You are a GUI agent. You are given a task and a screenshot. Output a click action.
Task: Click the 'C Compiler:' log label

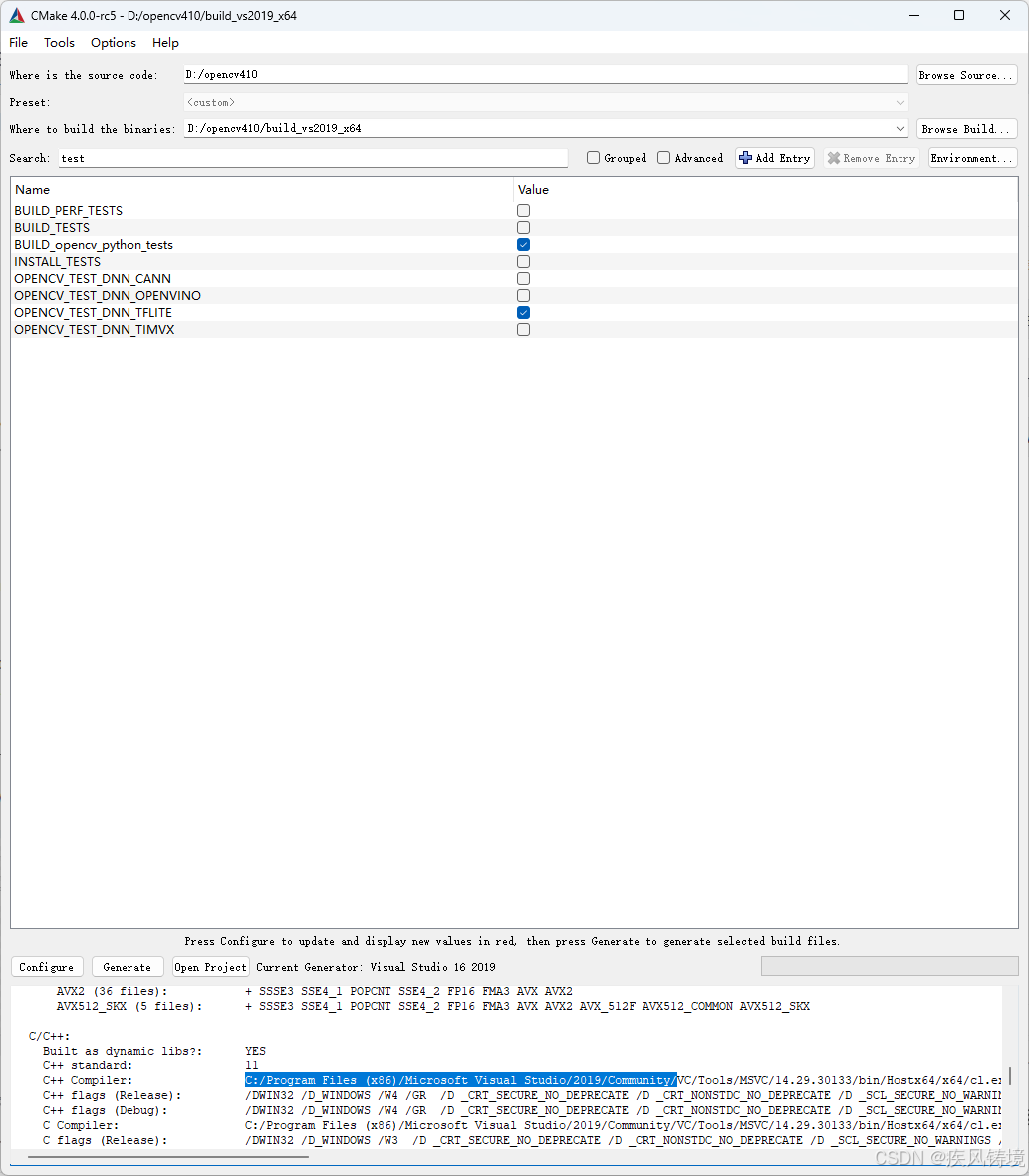[81, 1126]
